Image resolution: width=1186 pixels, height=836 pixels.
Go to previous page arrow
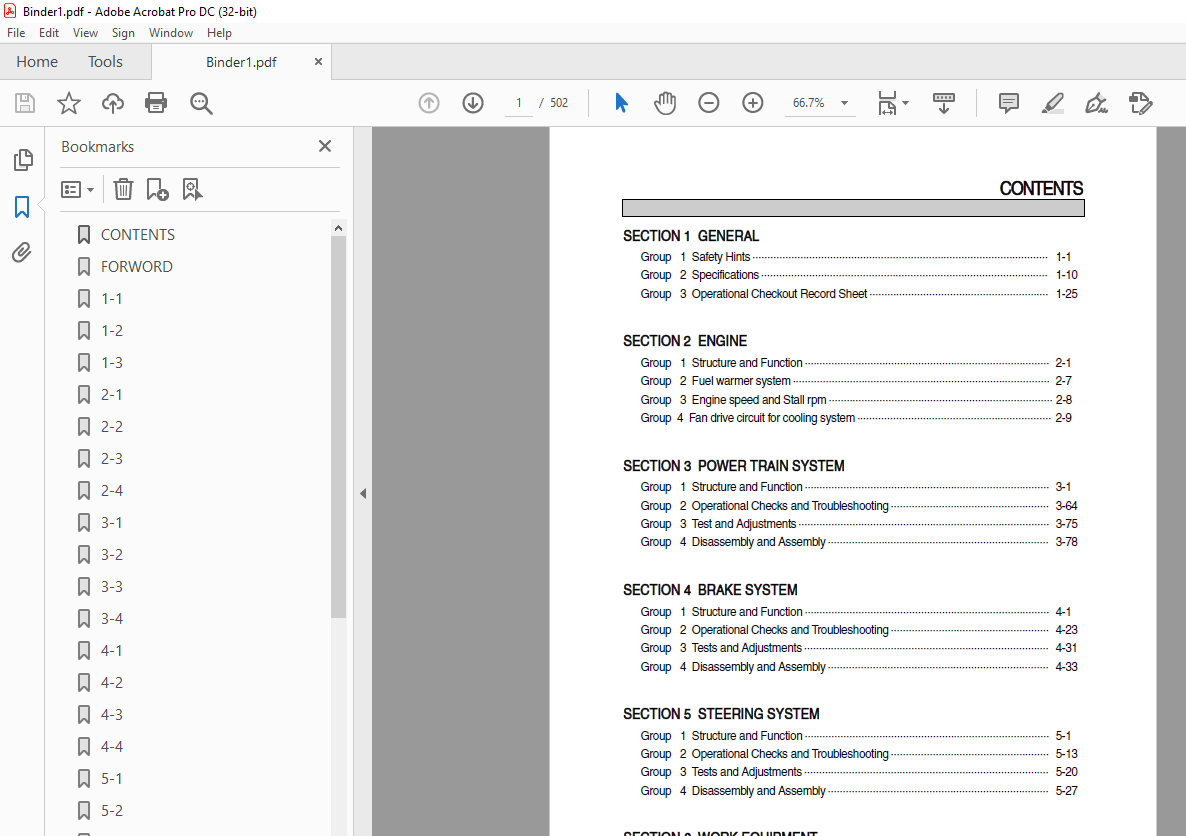(429, 103)
